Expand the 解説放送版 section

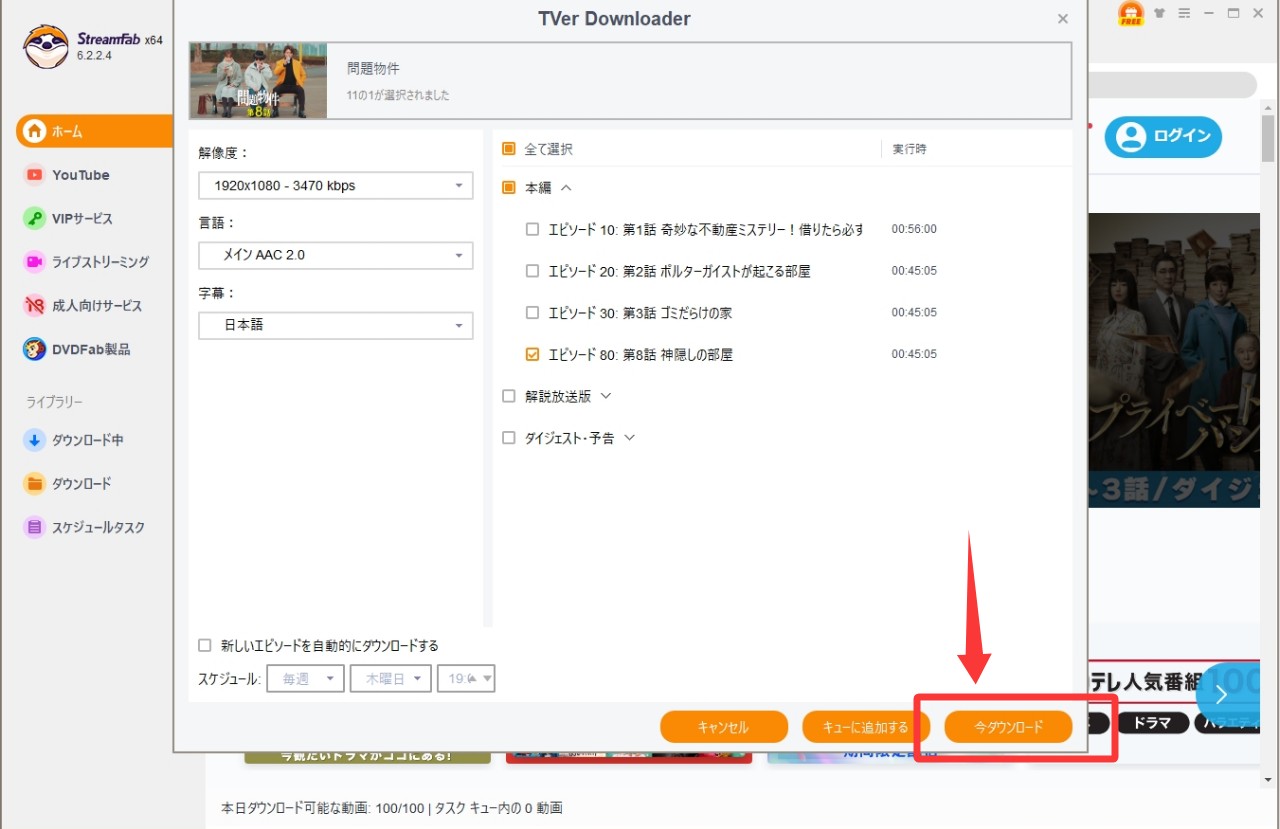click(605, 396)
